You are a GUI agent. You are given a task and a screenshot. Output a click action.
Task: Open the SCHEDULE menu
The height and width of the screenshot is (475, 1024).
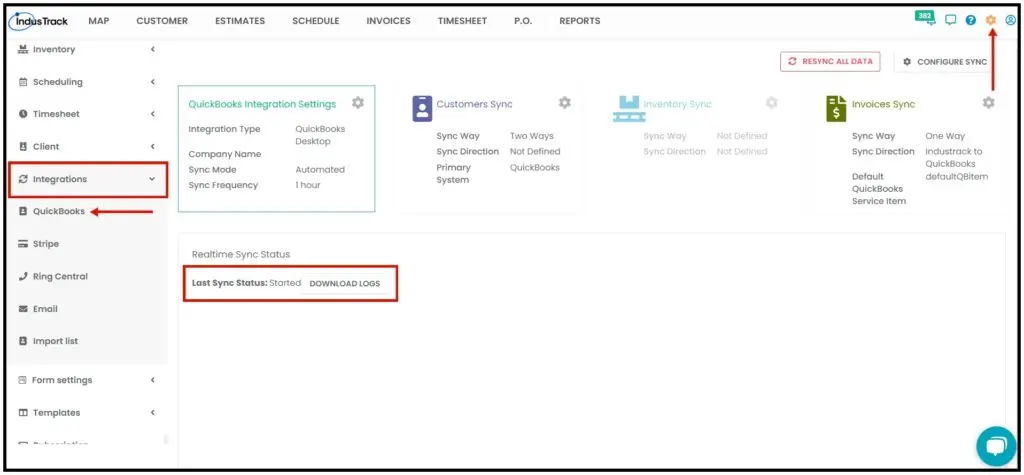point(315,21)
